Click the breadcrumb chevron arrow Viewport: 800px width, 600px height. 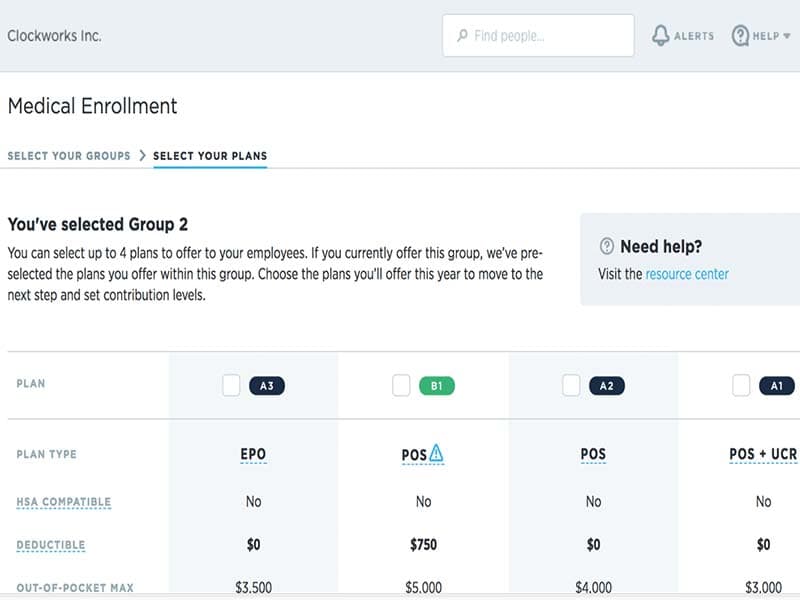[142, 156]
